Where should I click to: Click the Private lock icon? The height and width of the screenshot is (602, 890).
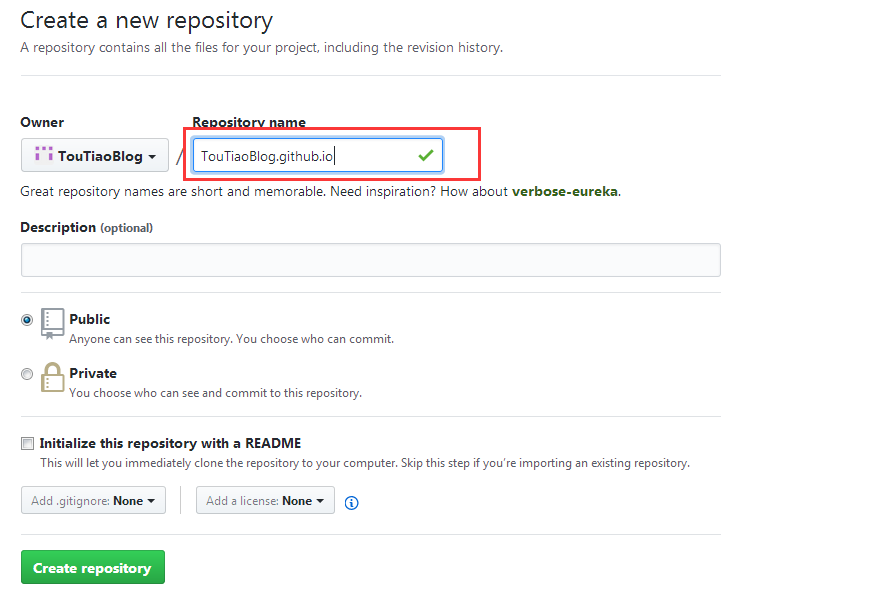click(52, 377)
